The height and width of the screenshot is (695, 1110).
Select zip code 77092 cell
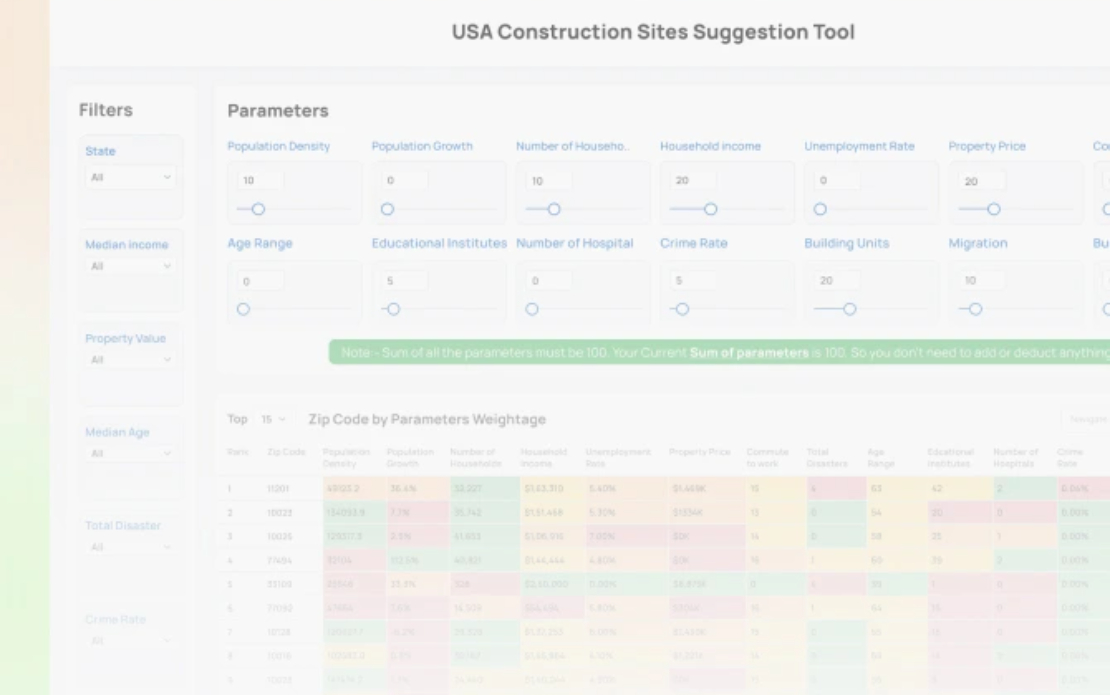279,608
